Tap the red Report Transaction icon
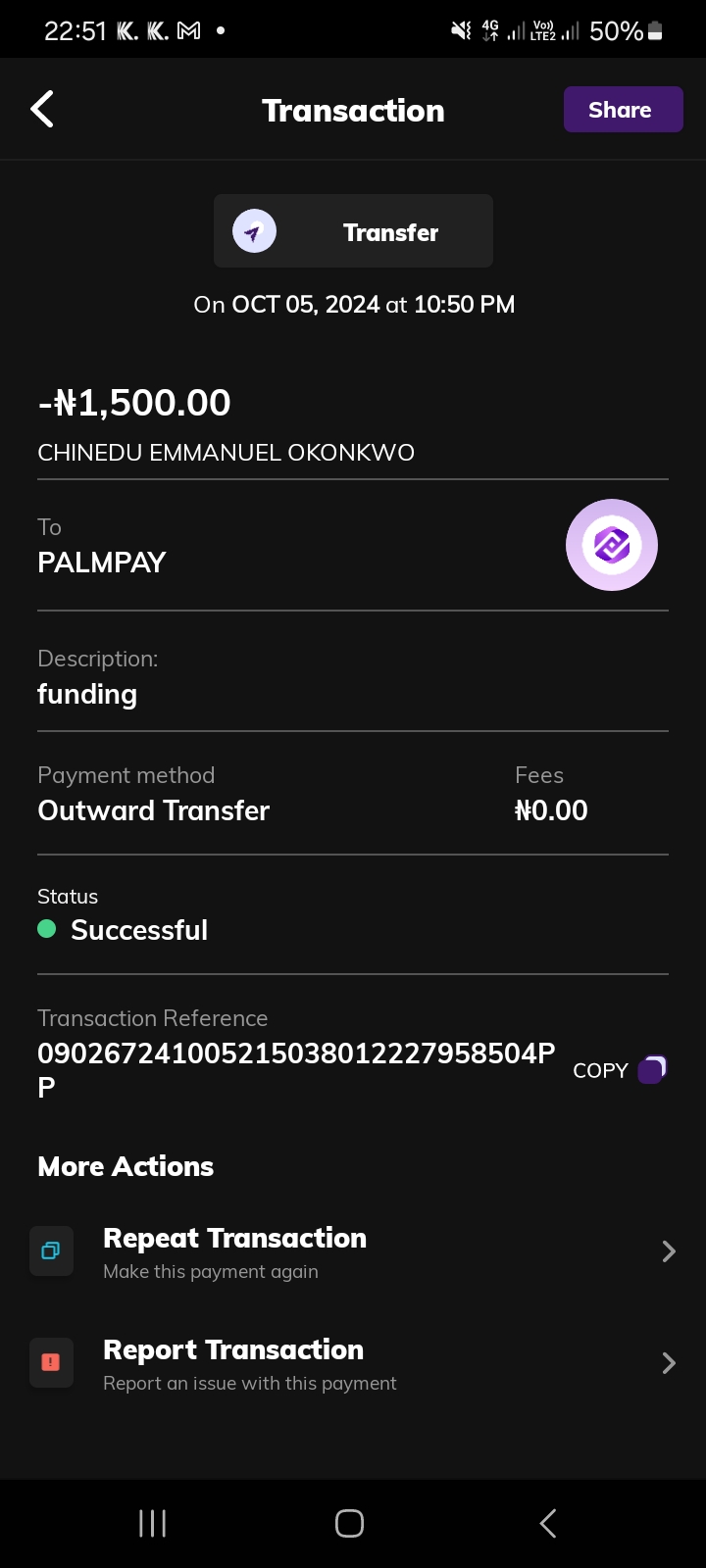Screen dimensions: 706x1568 [51, 1362]
